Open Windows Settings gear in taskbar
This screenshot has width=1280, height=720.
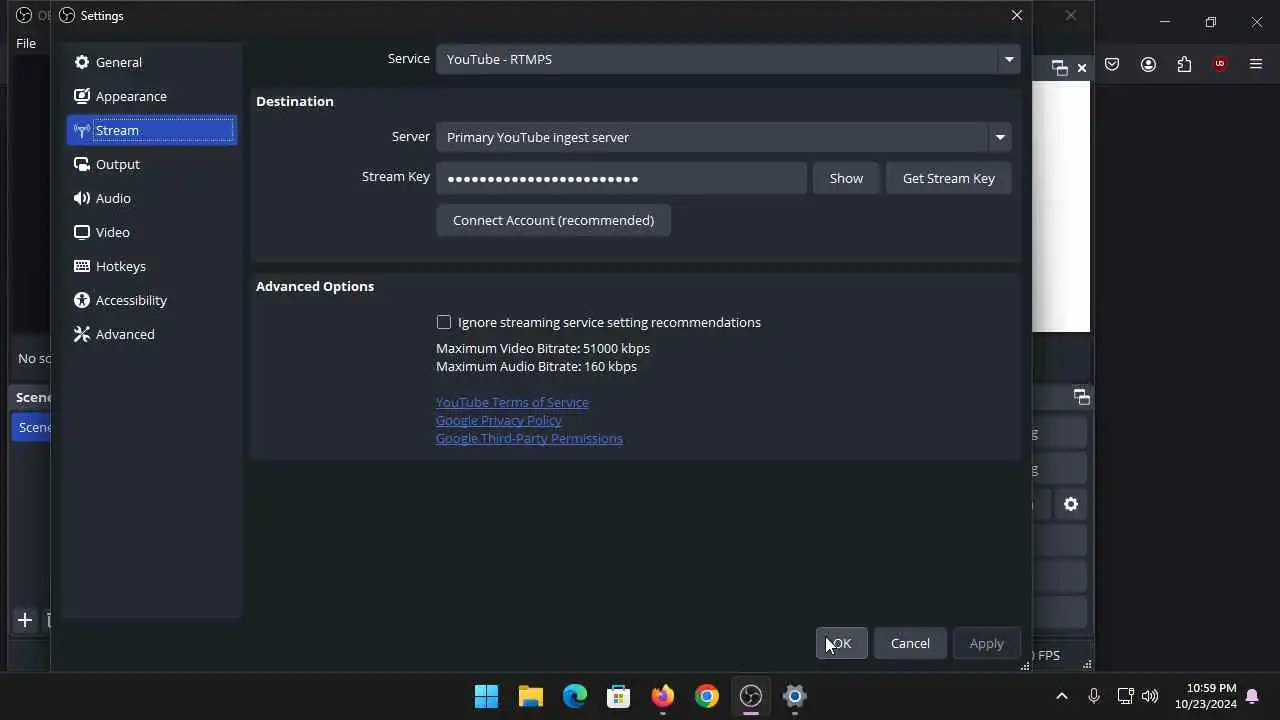tap(794, 696)
